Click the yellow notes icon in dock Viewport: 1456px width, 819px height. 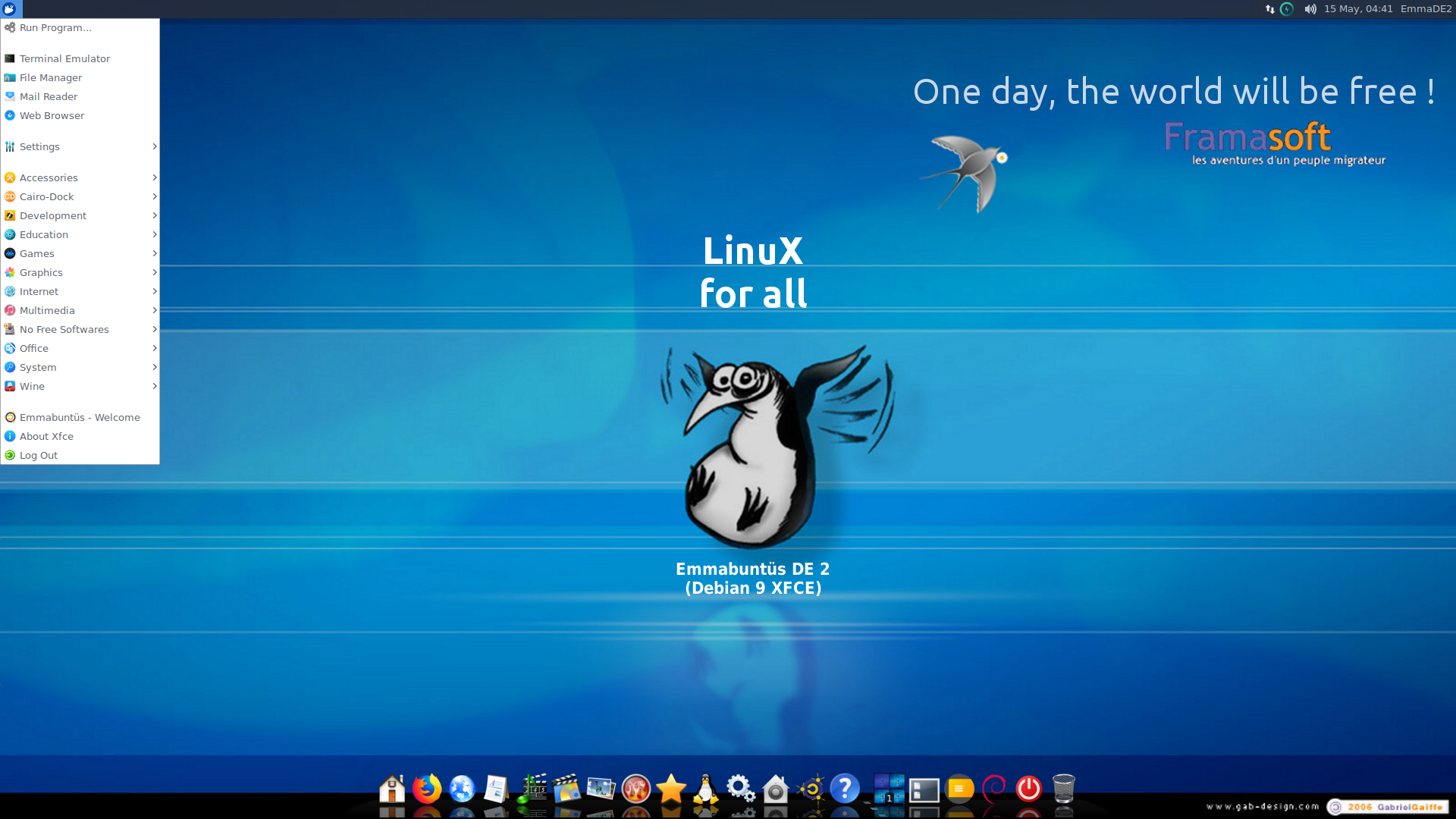tap(959, 789)
